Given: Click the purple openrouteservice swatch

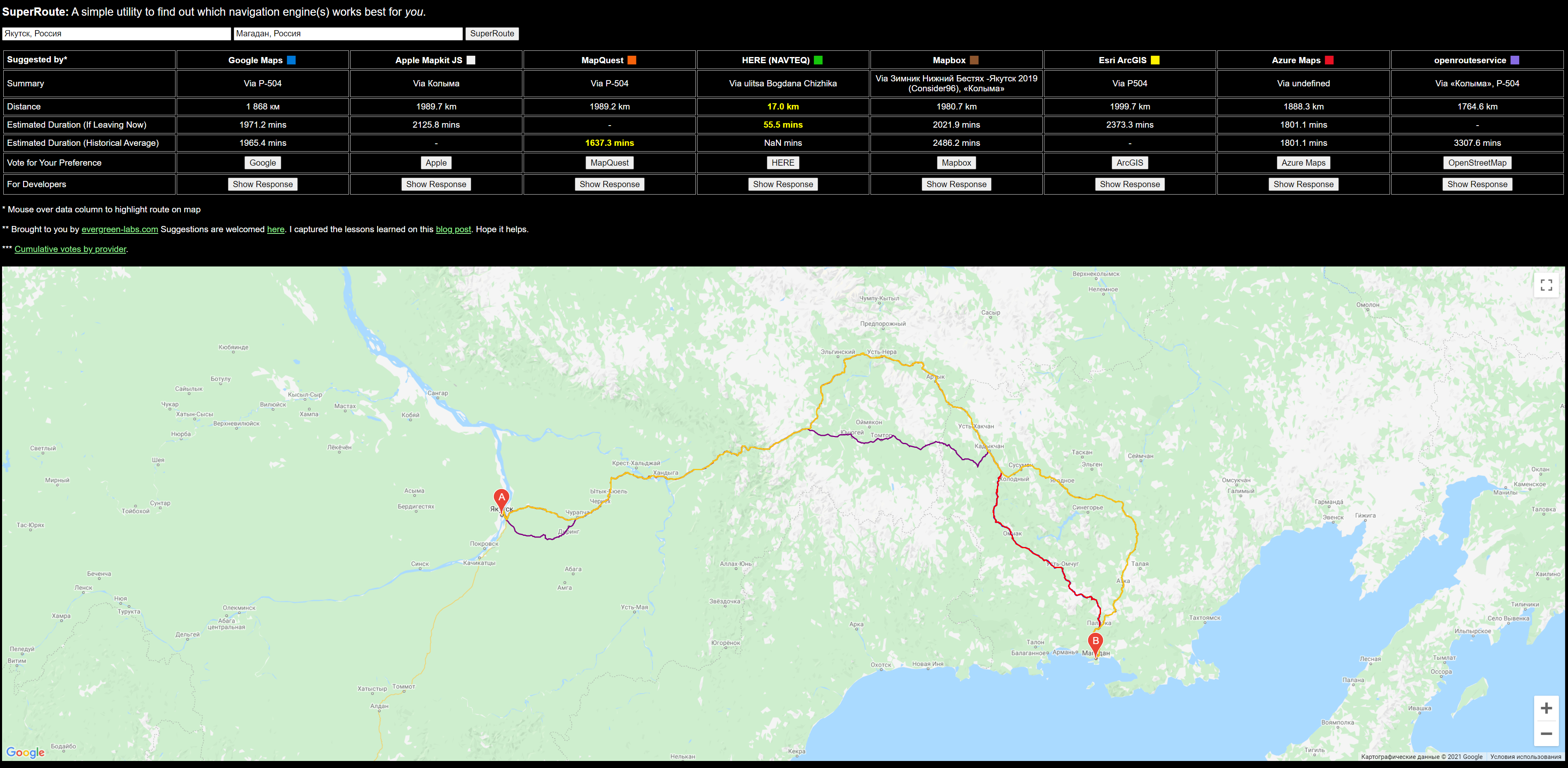Looking at the screenshot, I should coord(1515,59).
